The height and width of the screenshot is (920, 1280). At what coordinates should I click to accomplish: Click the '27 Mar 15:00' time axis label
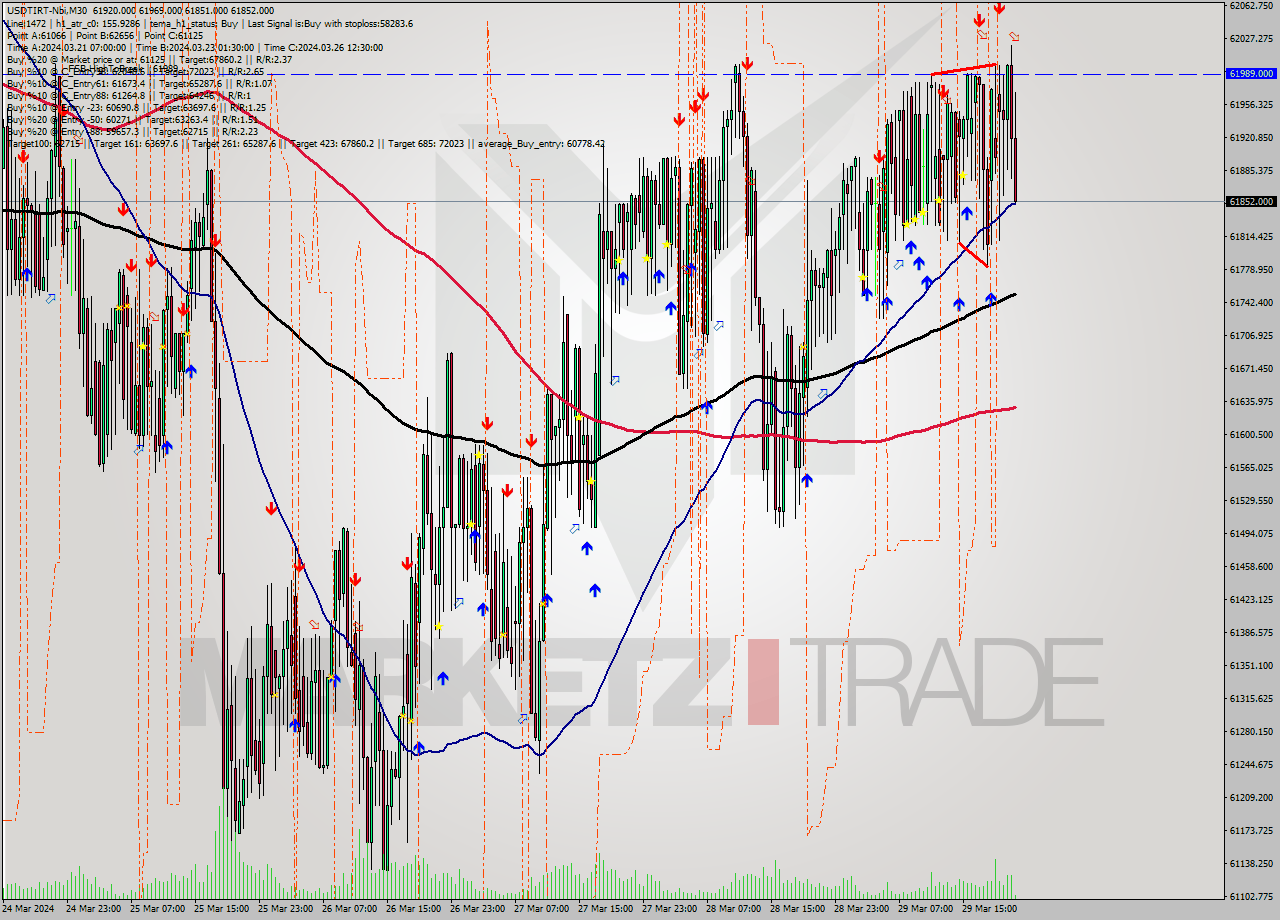click(x=607, y=909)
